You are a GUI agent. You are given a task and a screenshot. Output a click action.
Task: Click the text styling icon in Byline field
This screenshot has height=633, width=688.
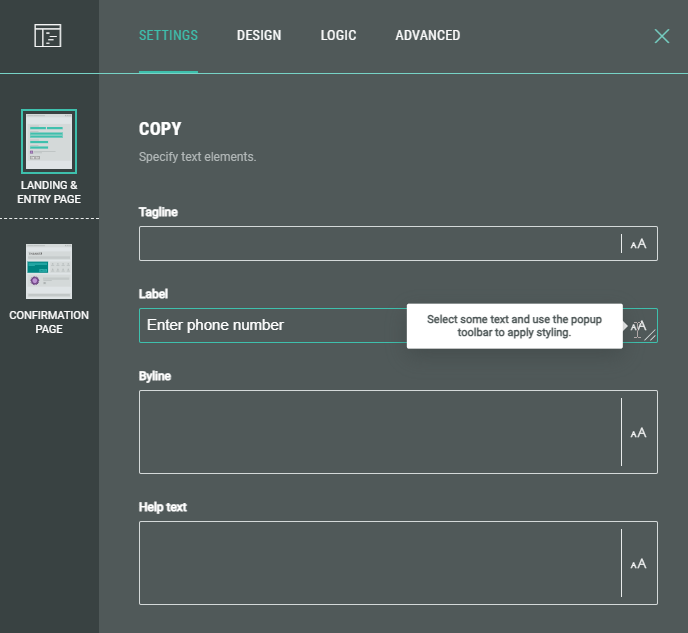[639, 433]
